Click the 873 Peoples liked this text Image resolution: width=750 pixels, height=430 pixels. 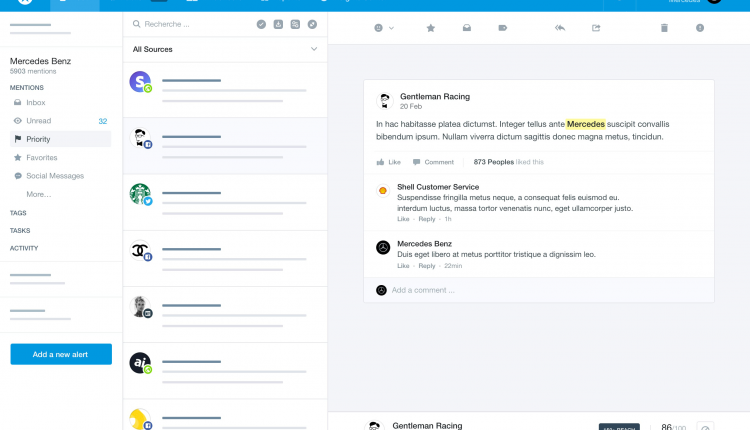tap(508, 162)
